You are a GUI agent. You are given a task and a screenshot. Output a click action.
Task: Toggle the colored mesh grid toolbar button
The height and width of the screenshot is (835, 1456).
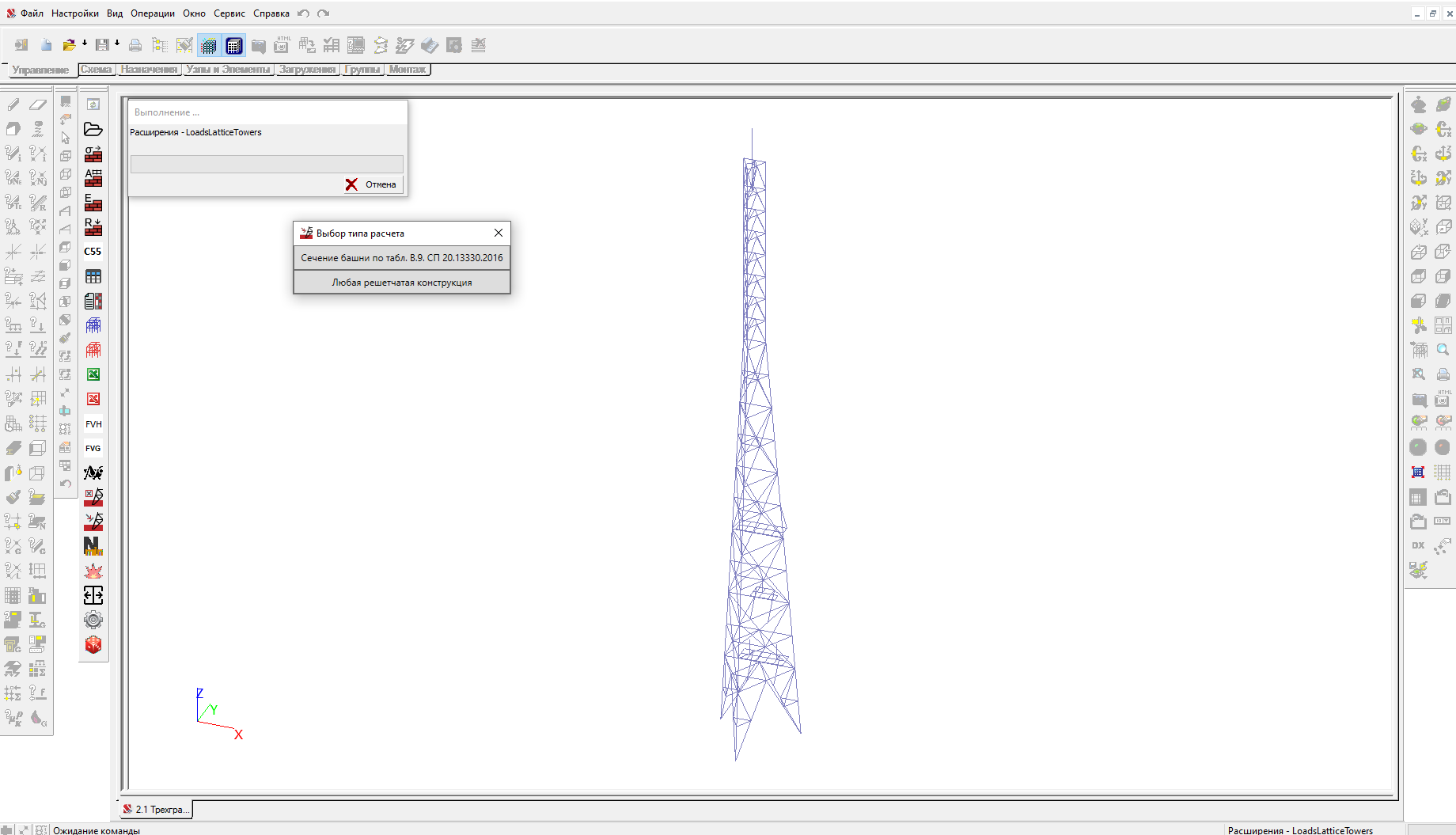pyautogui.click(x=209, y=46)
